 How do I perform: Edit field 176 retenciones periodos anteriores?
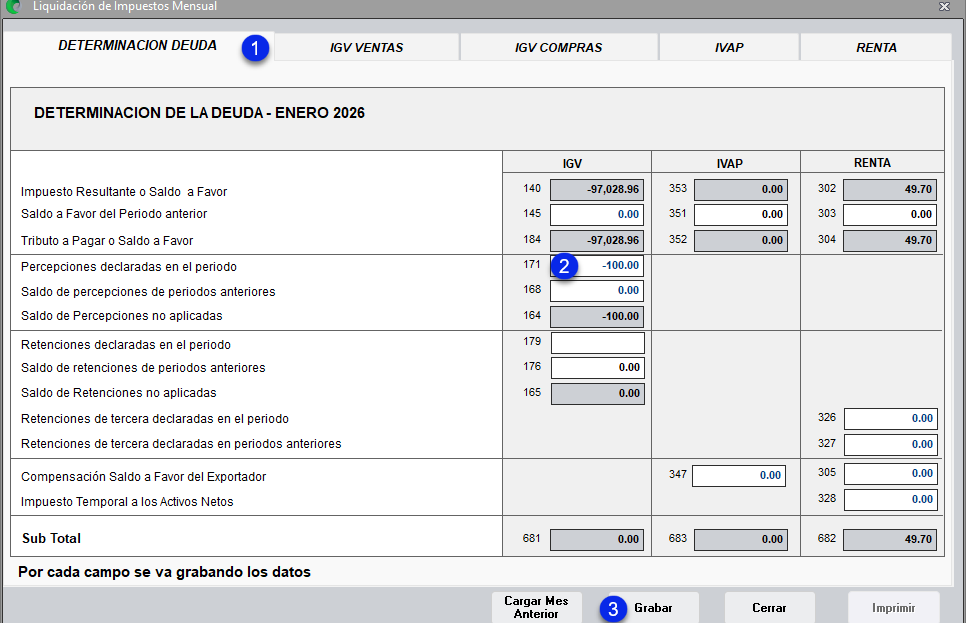598,367
